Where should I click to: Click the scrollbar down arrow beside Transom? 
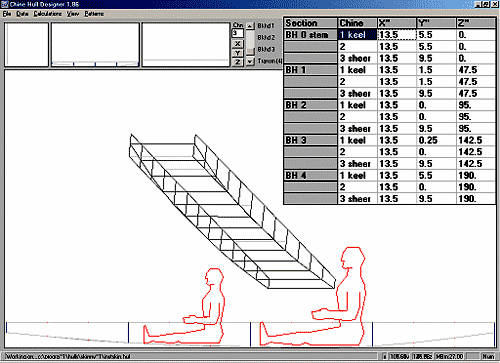250,62
